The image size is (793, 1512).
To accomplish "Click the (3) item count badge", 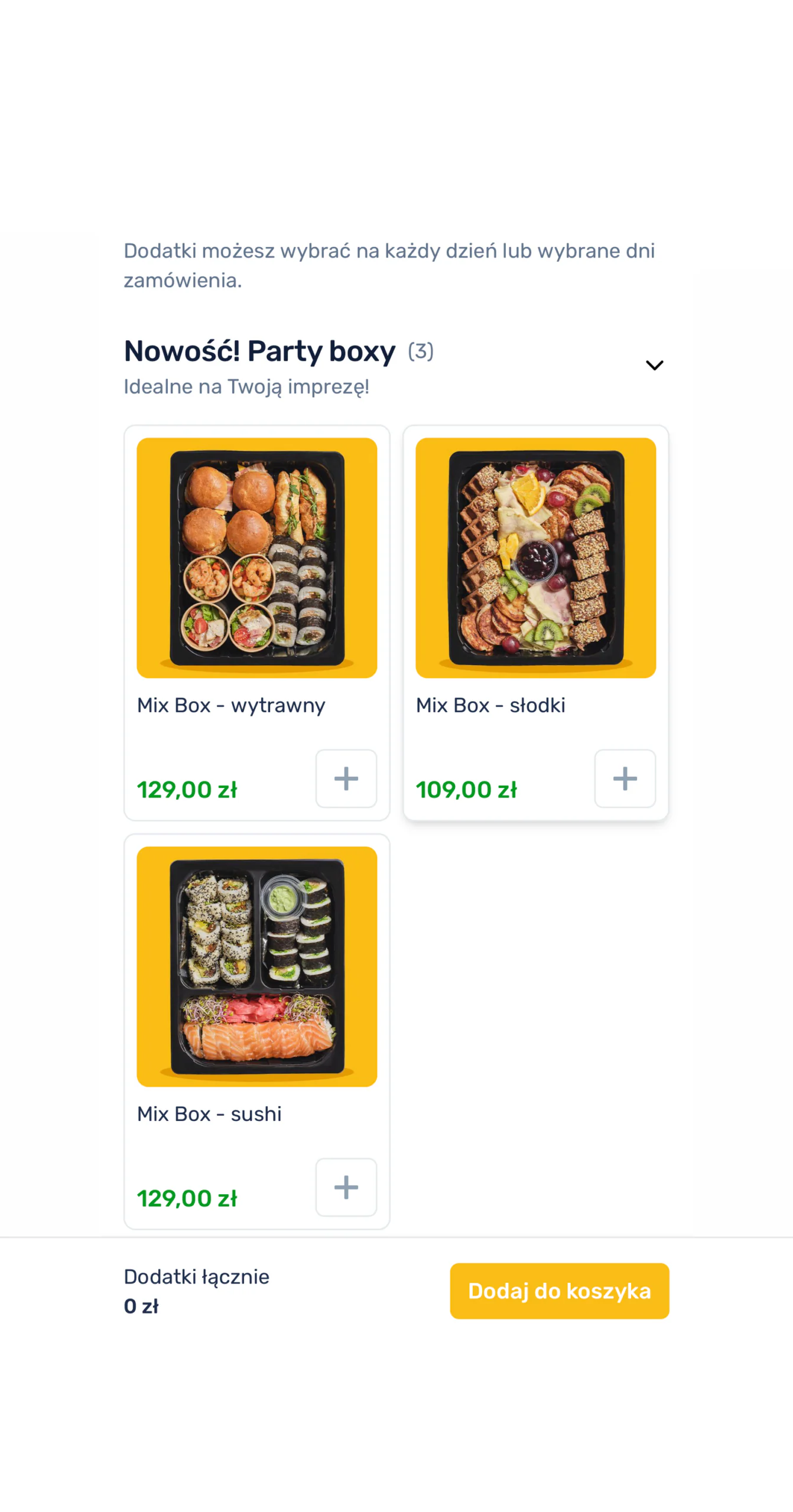I will point(421,351).
